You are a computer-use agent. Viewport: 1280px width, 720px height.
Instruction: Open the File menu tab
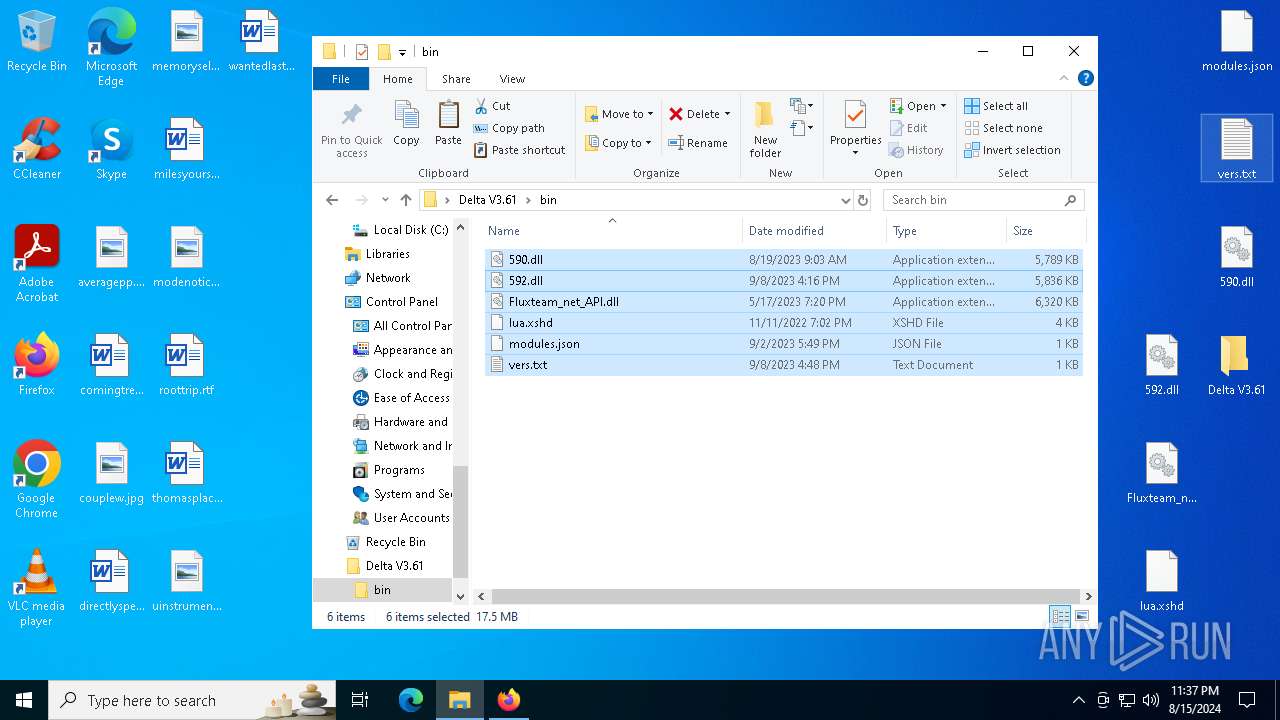[x=341, y=79]
